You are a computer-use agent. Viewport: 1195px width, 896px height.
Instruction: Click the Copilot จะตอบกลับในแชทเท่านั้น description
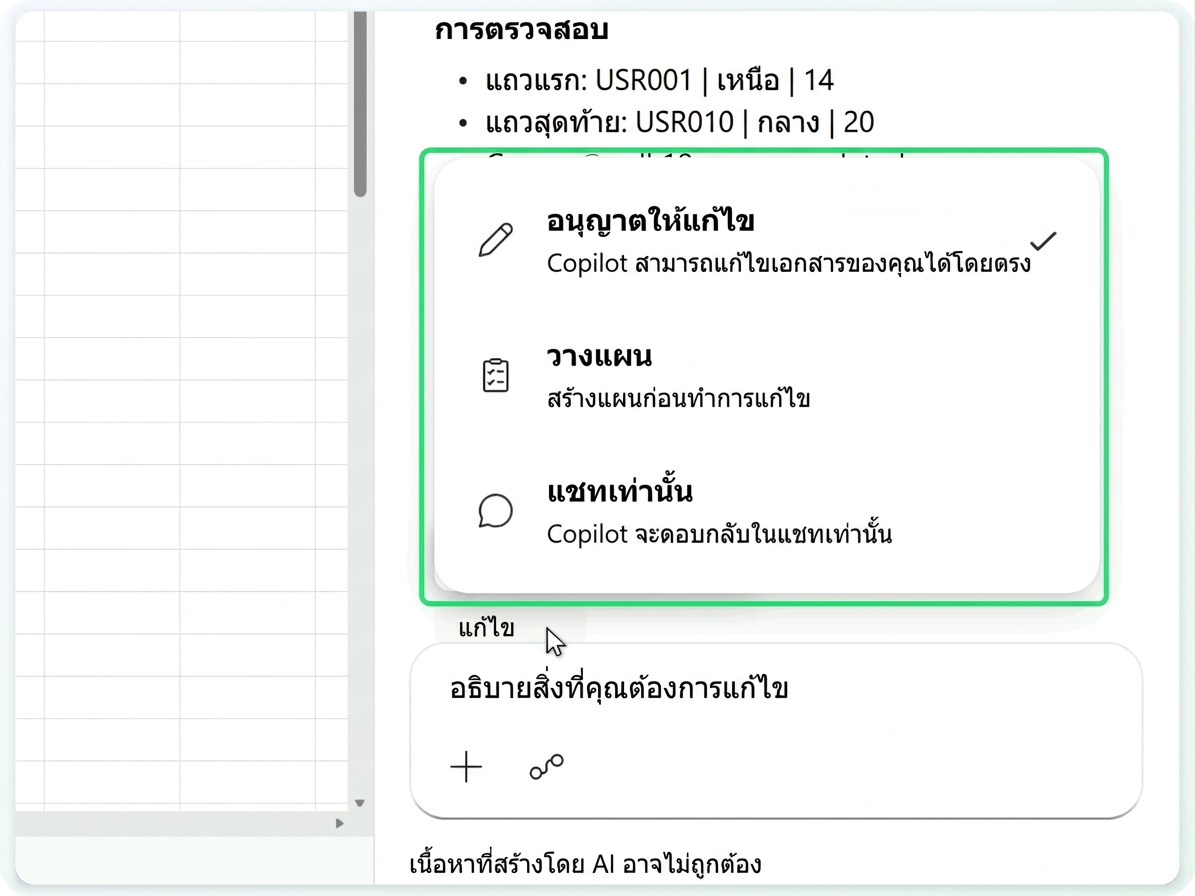(719, 534)
